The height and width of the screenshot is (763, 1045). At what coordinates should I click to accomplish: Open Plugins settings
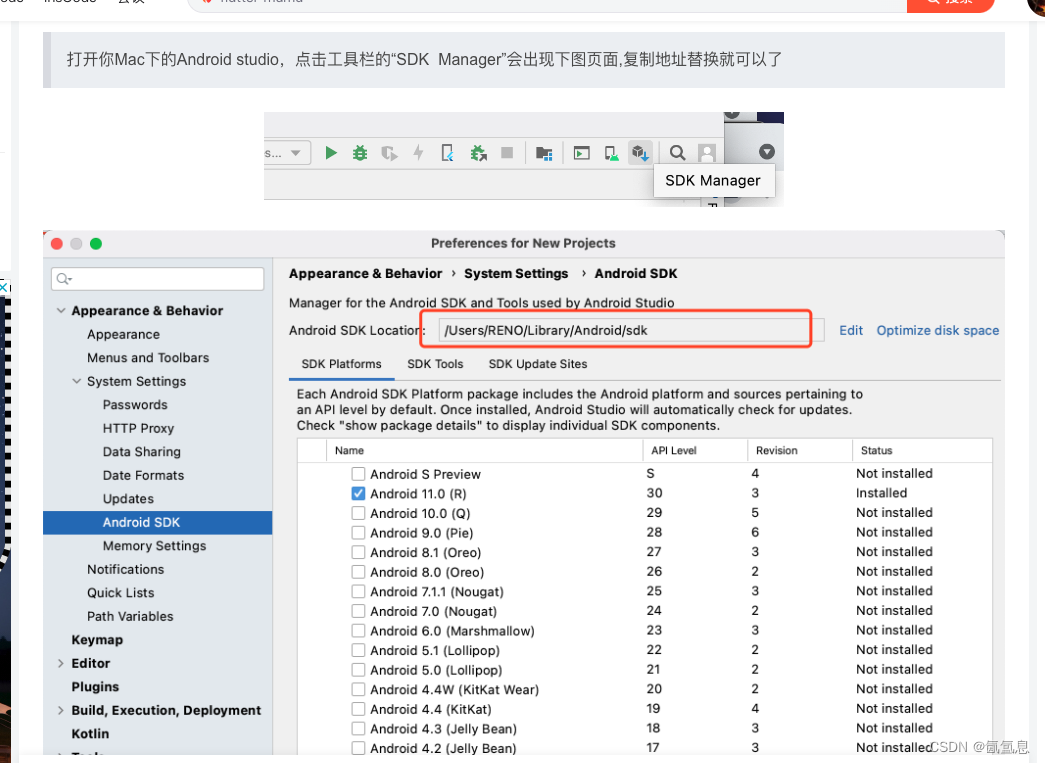(95, 687)
